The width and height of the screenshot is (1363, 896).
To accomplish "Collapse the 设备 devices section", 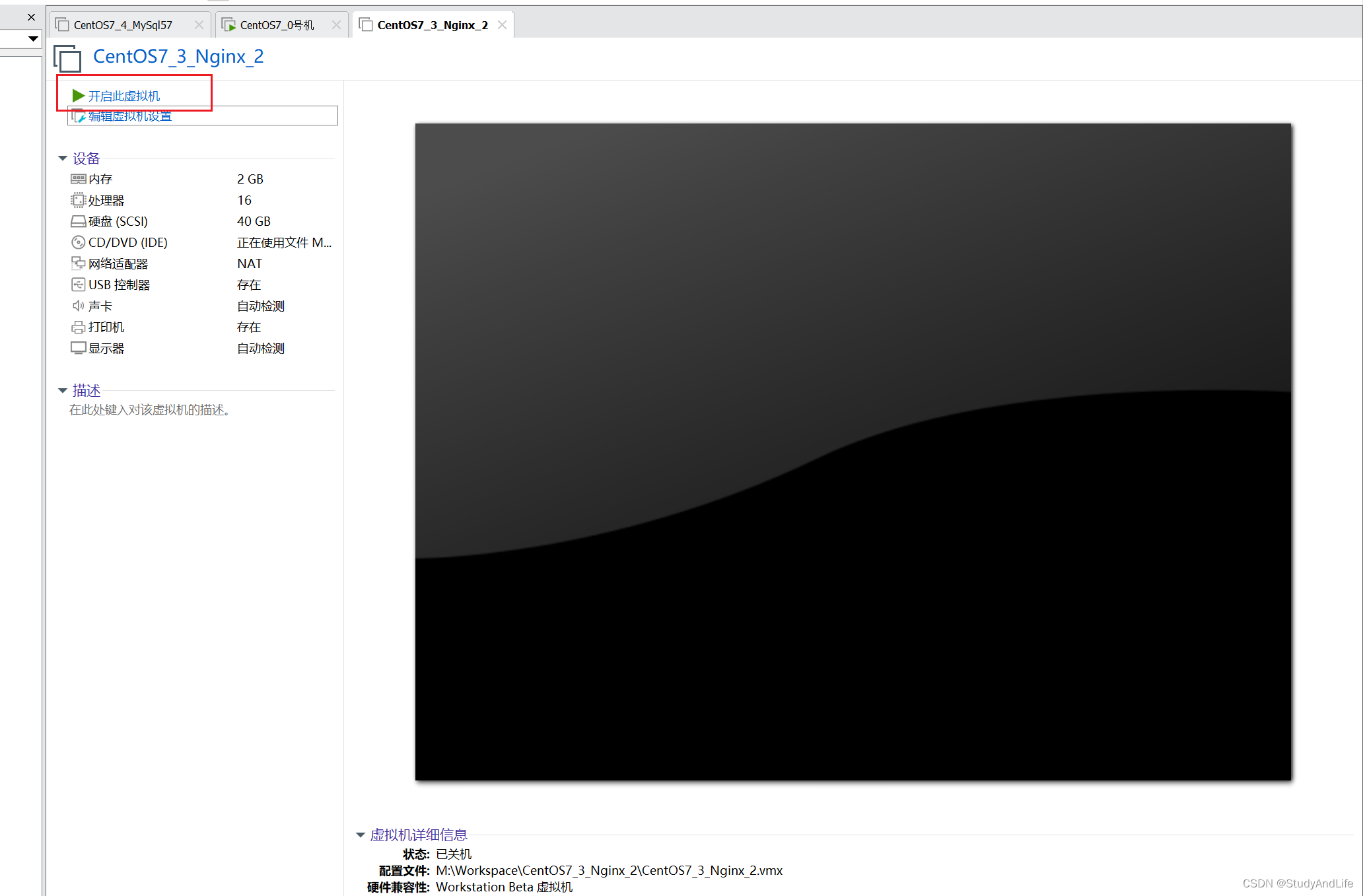I will 63,158.
